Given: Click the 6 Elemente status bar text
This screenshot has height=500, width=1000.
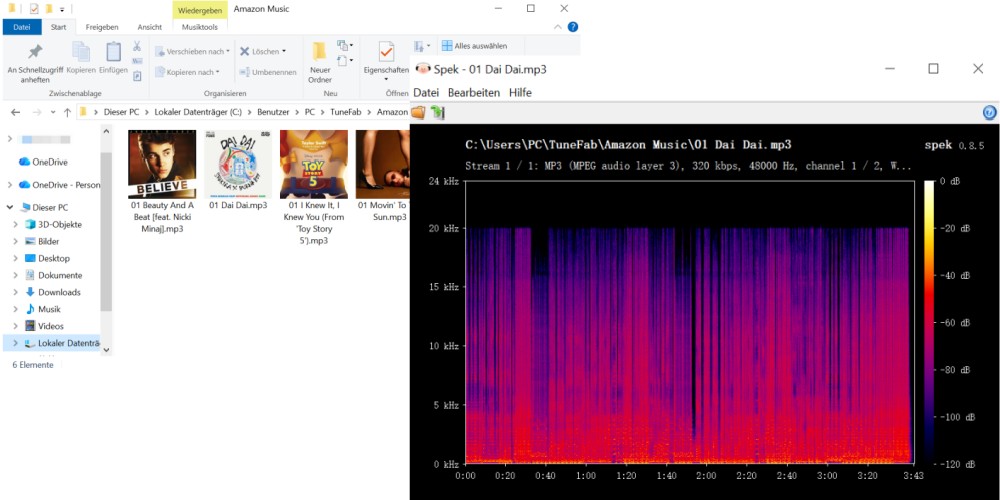Looking at the screenshot, I should (x=33, y=365).
